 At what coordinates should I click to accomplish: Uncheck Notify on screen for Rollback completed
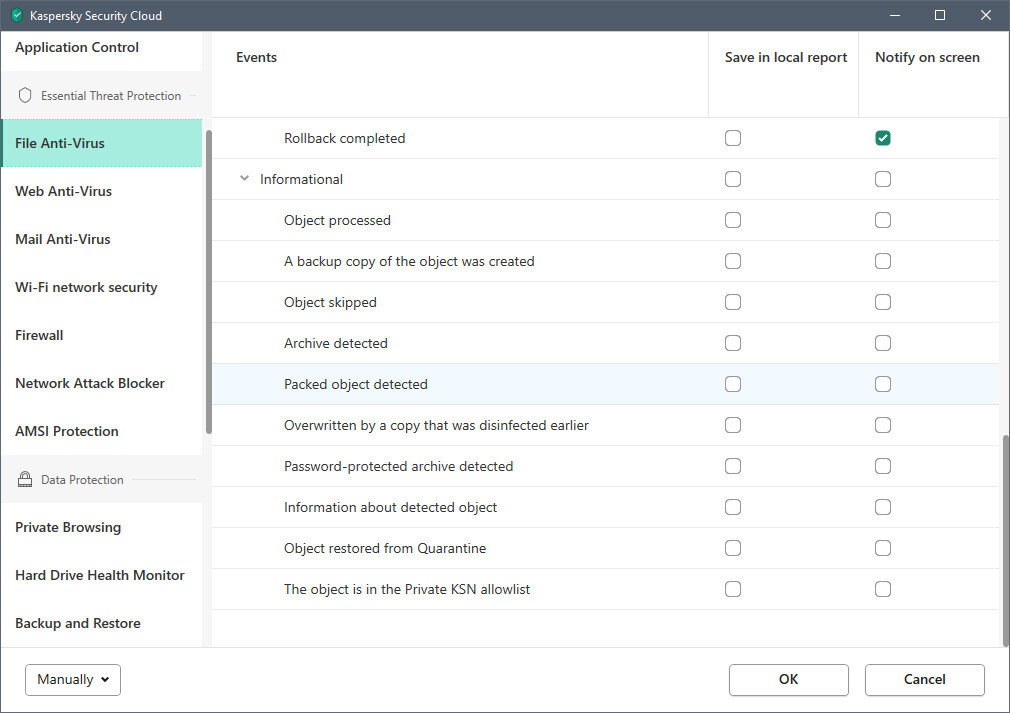[883, 138]
